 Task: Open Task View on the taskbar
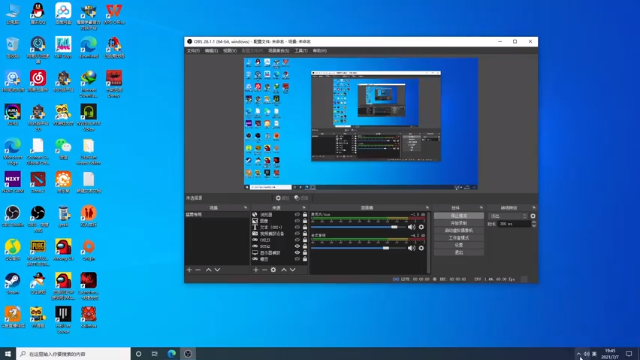[155, 354]
